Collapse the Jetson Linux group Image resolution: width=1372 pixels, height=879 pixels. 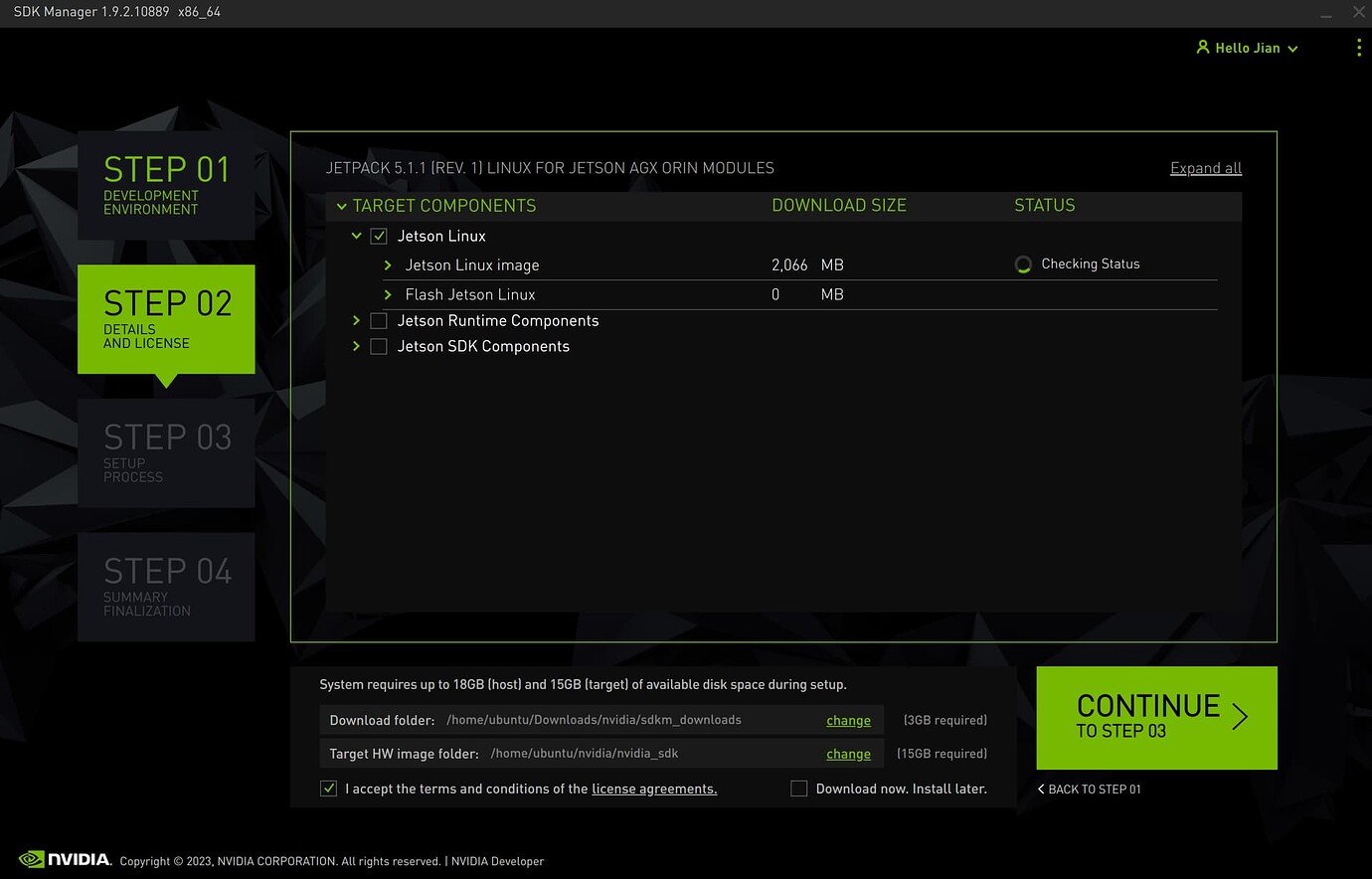[x=356, y=236]
